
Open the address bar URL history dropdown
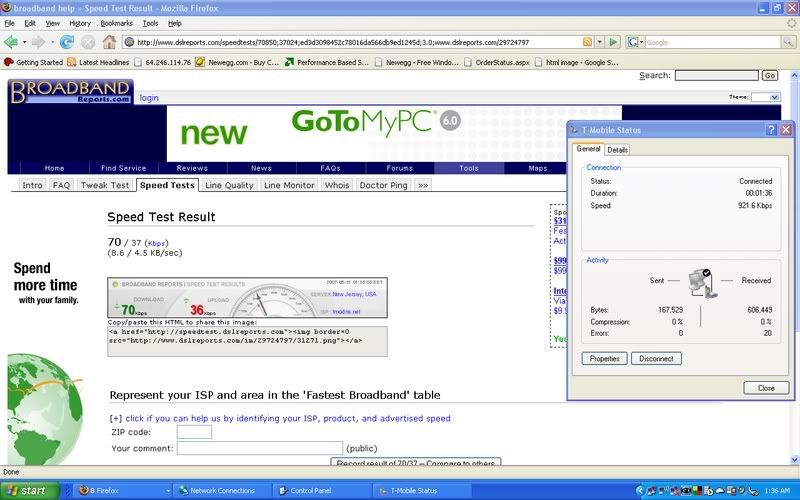point(599,42)
